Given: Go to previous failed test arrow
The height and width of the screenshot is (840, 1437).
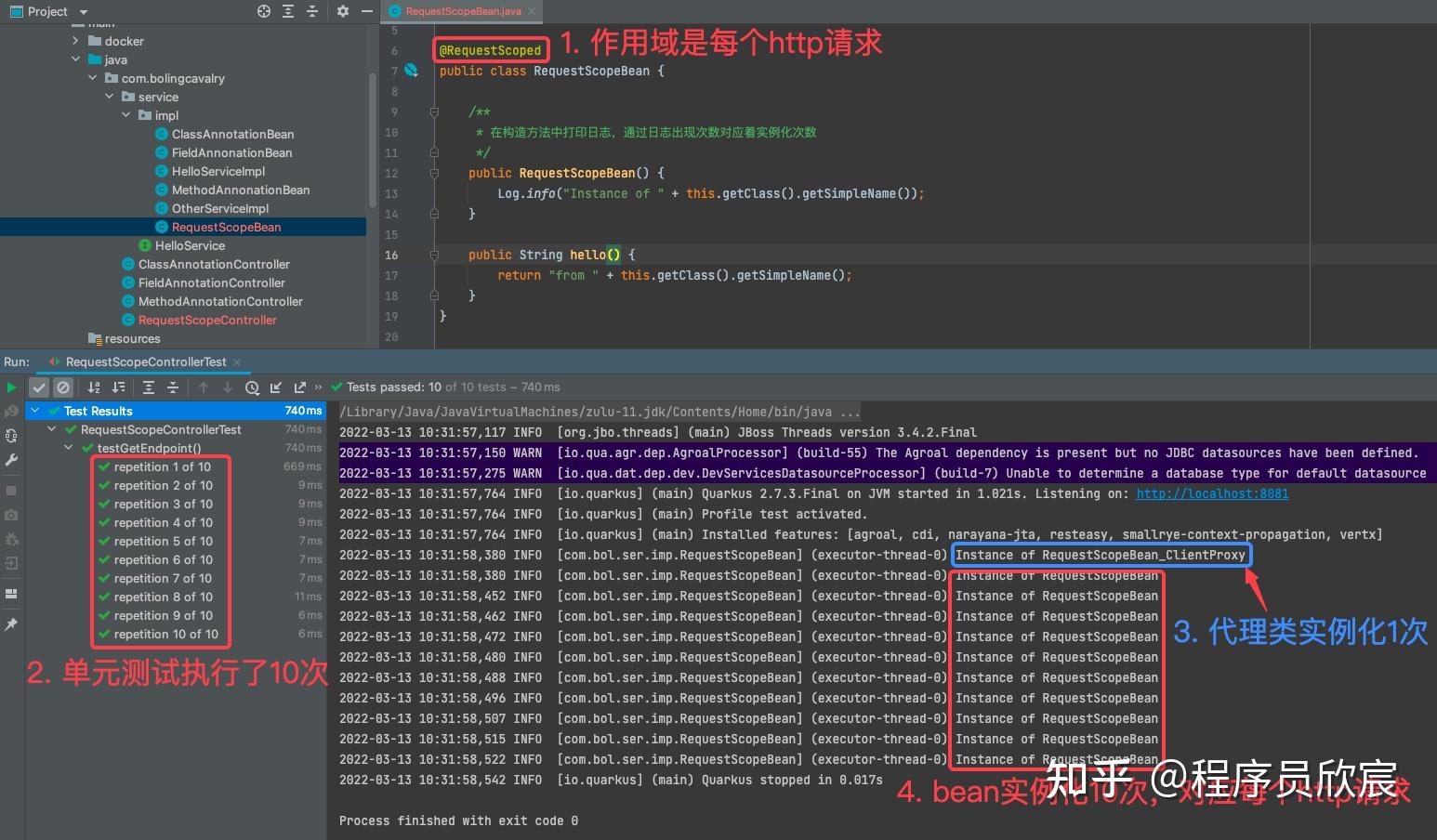Looking at the screenshot, I should (x=204, y=387).
